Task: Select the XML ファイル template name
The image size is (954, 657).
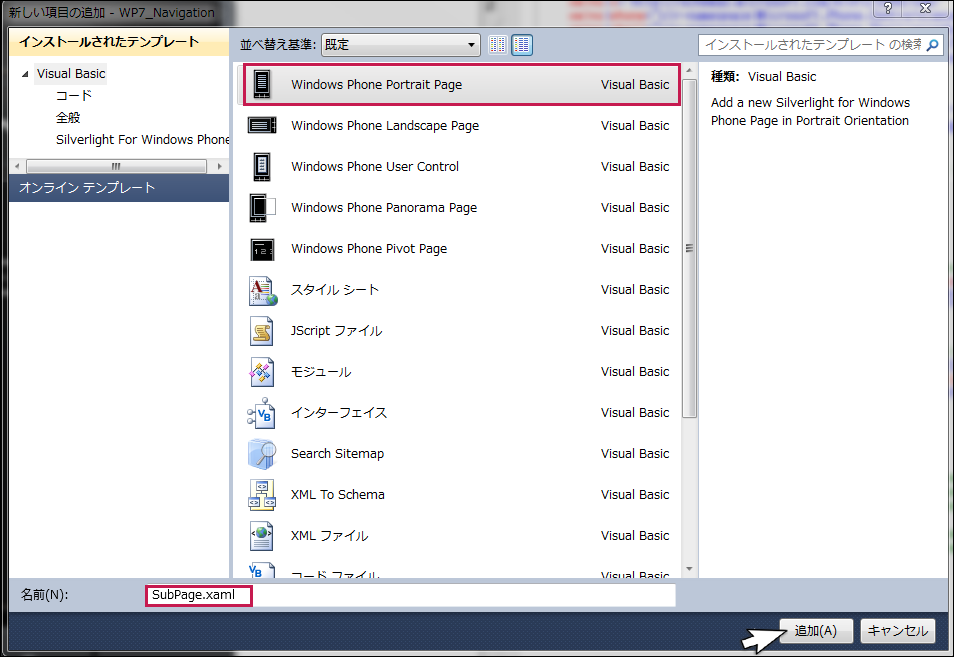Action: click(x=330, y=536)
